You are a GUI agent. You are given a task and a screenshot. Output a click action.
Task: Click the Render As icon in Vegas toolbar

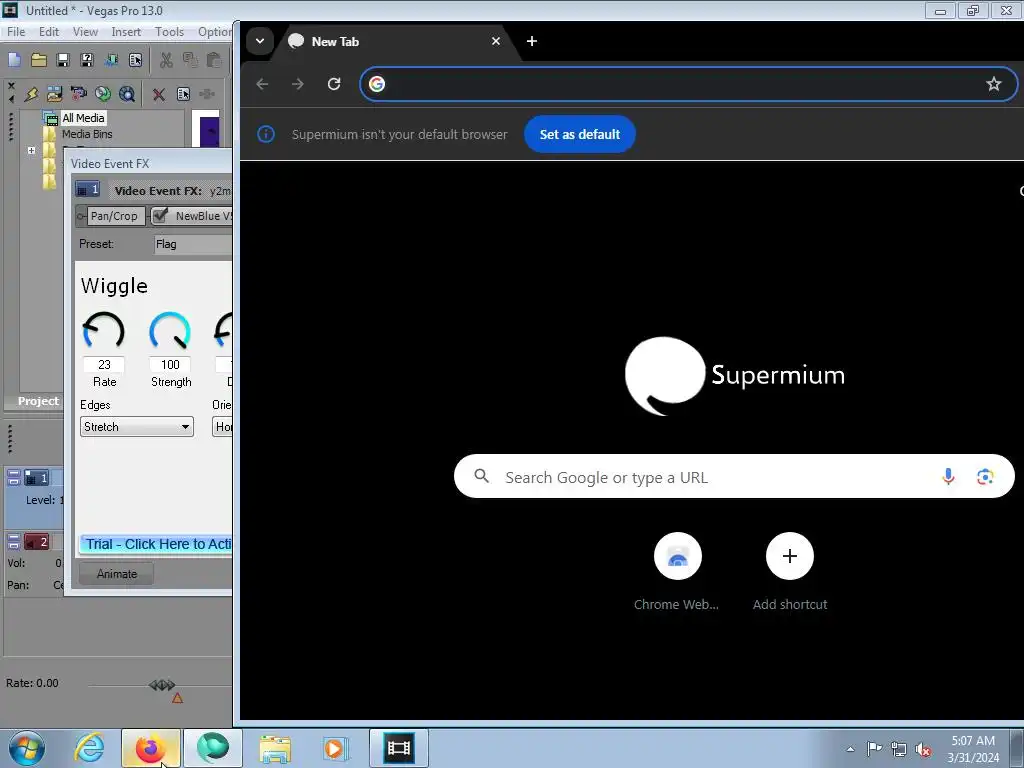click(111, 60)
